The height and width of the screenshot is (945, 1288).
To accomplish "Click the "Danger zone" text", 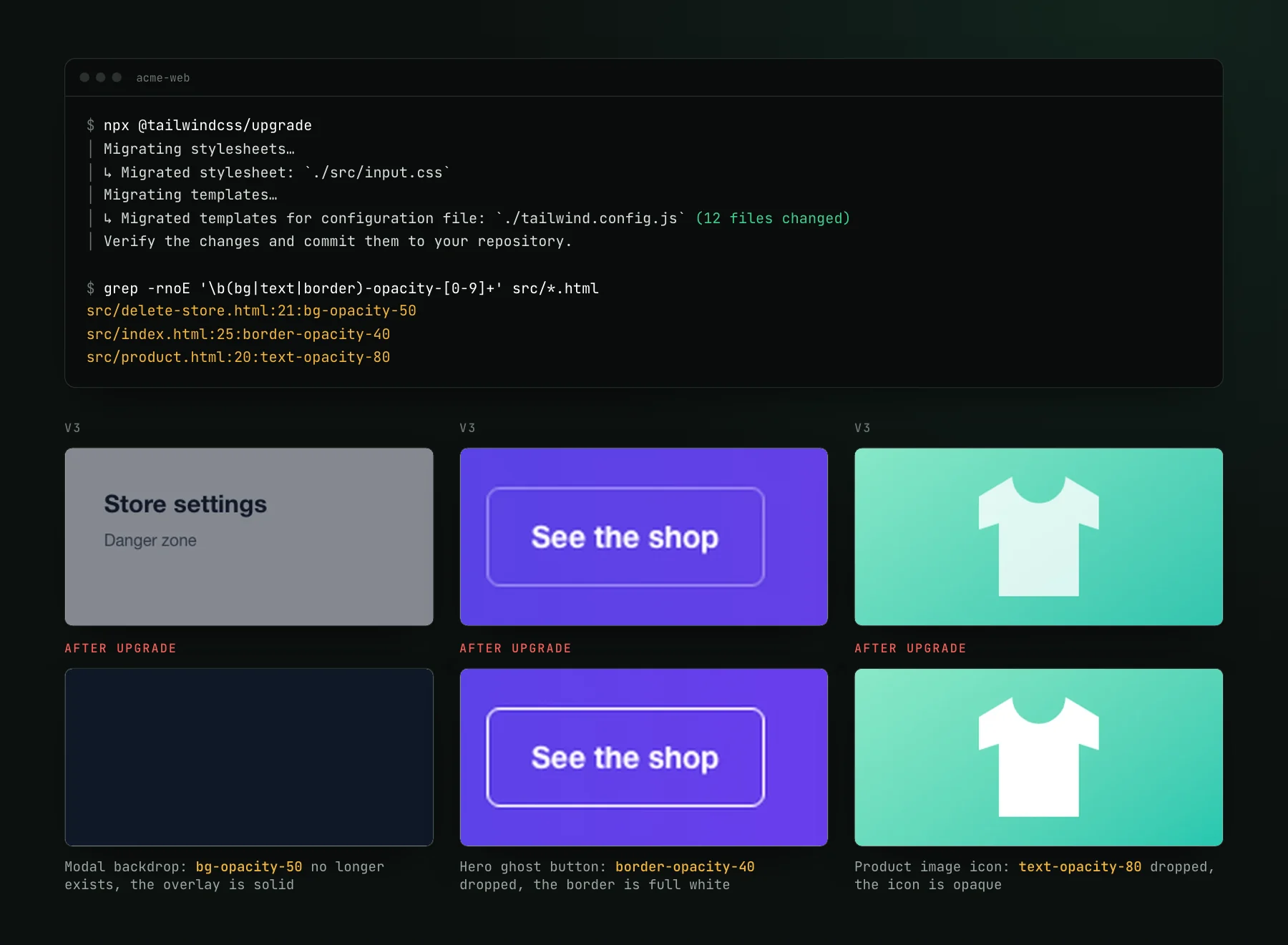I will pos(150,540).
